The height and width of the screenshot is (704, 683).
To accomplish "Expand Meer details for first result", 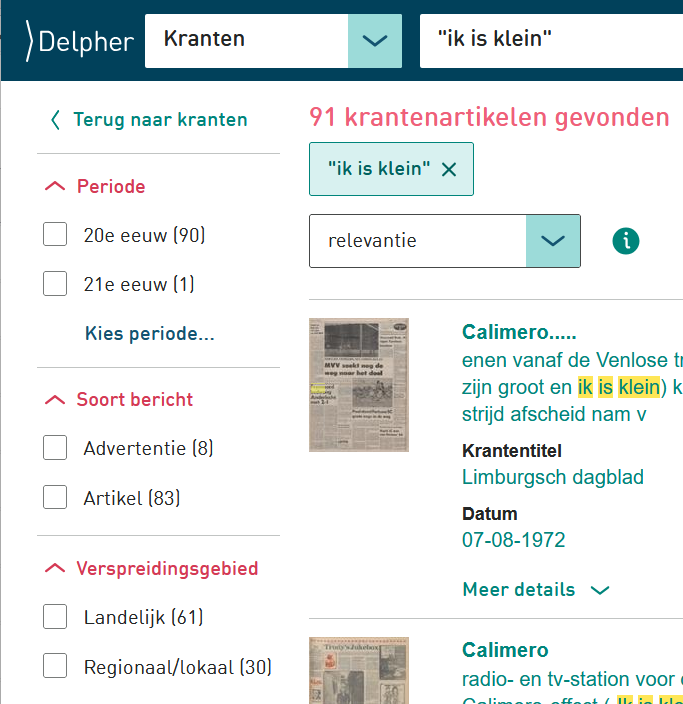I will pyautogui.click(x=536, y=590).
